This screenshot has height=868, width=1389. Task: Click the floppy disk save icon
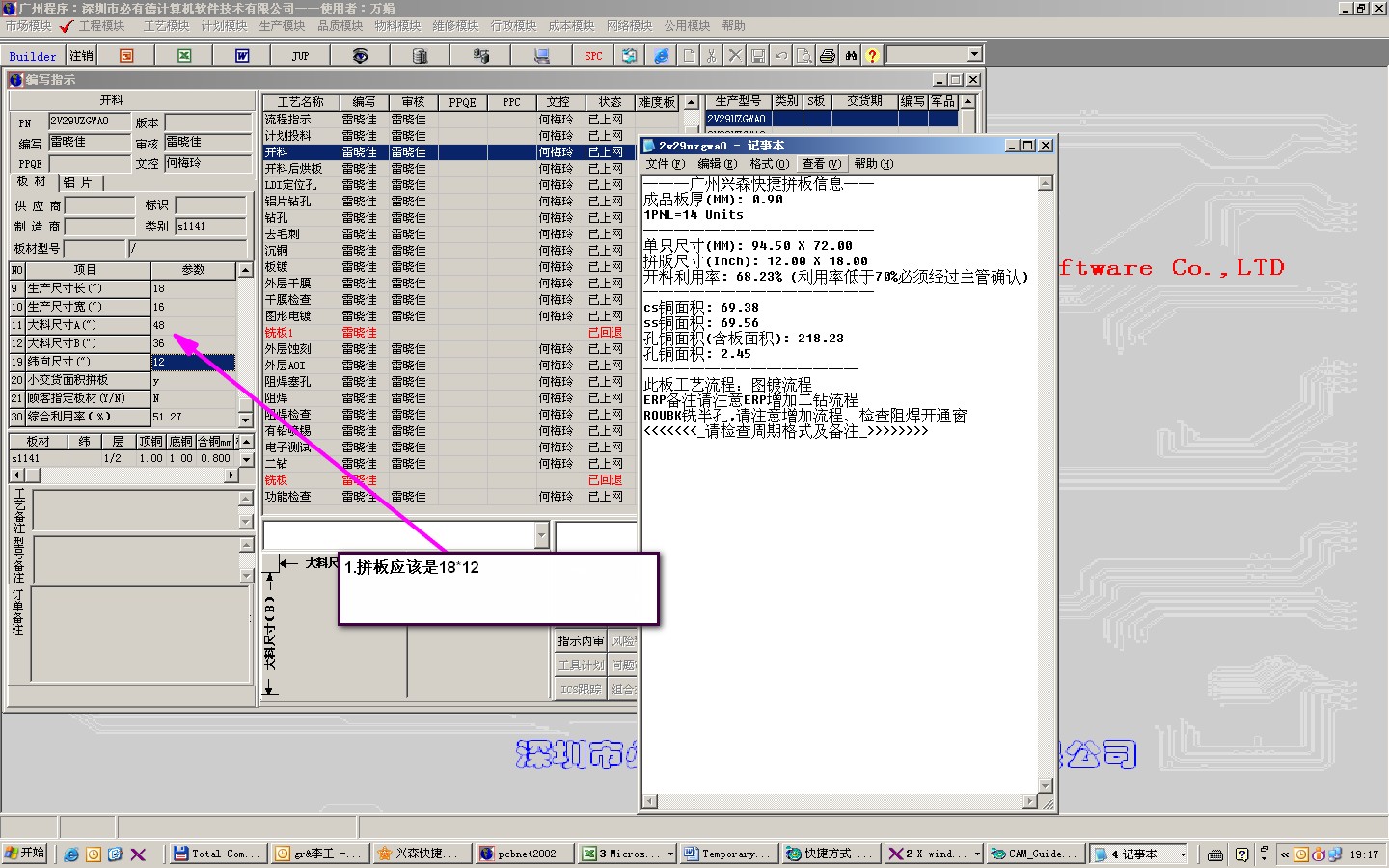[x=758, y=56]
